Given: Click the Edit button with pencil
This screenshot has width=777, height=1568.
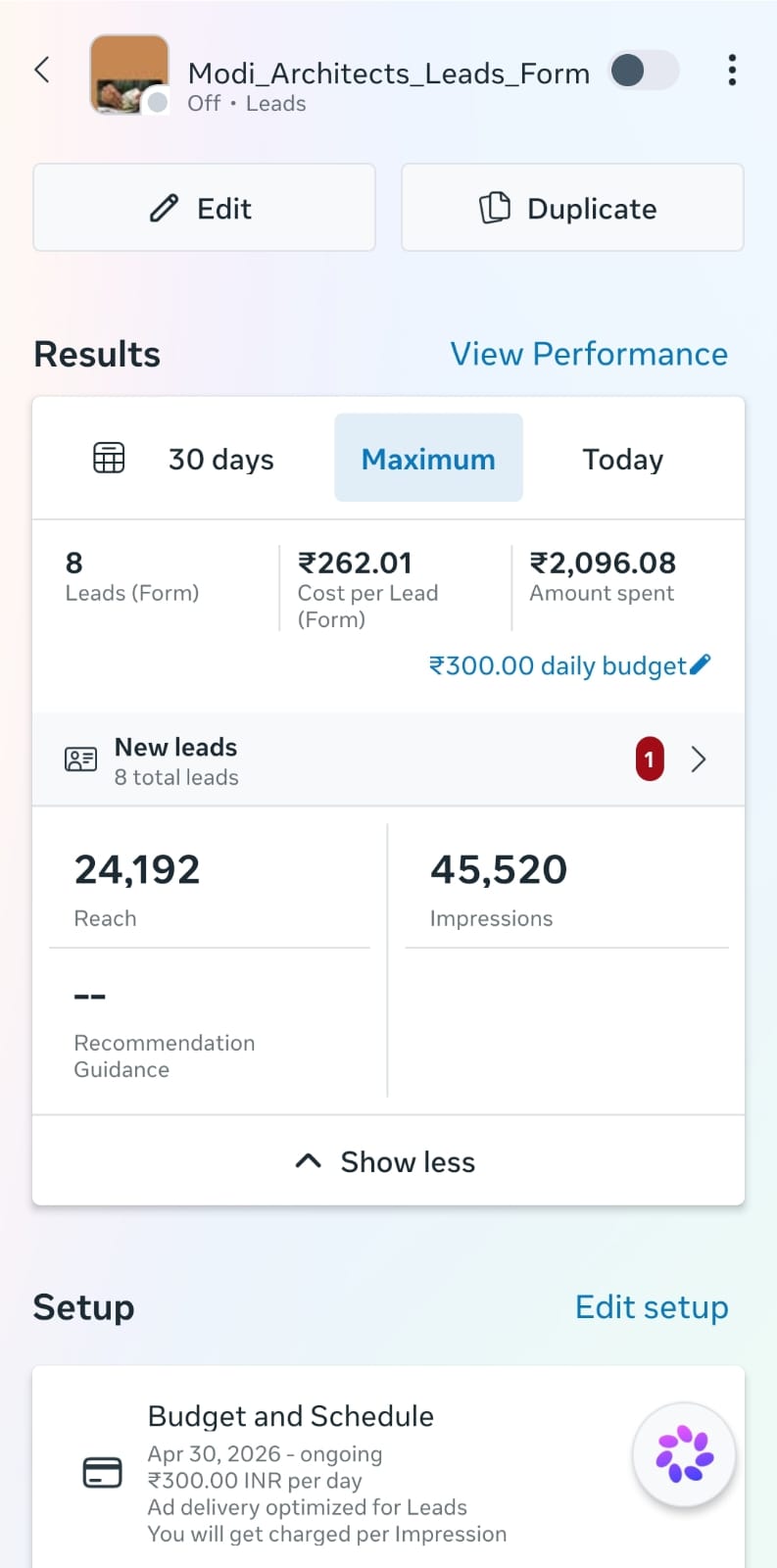Looking at the screenshot, I should 204,208.
